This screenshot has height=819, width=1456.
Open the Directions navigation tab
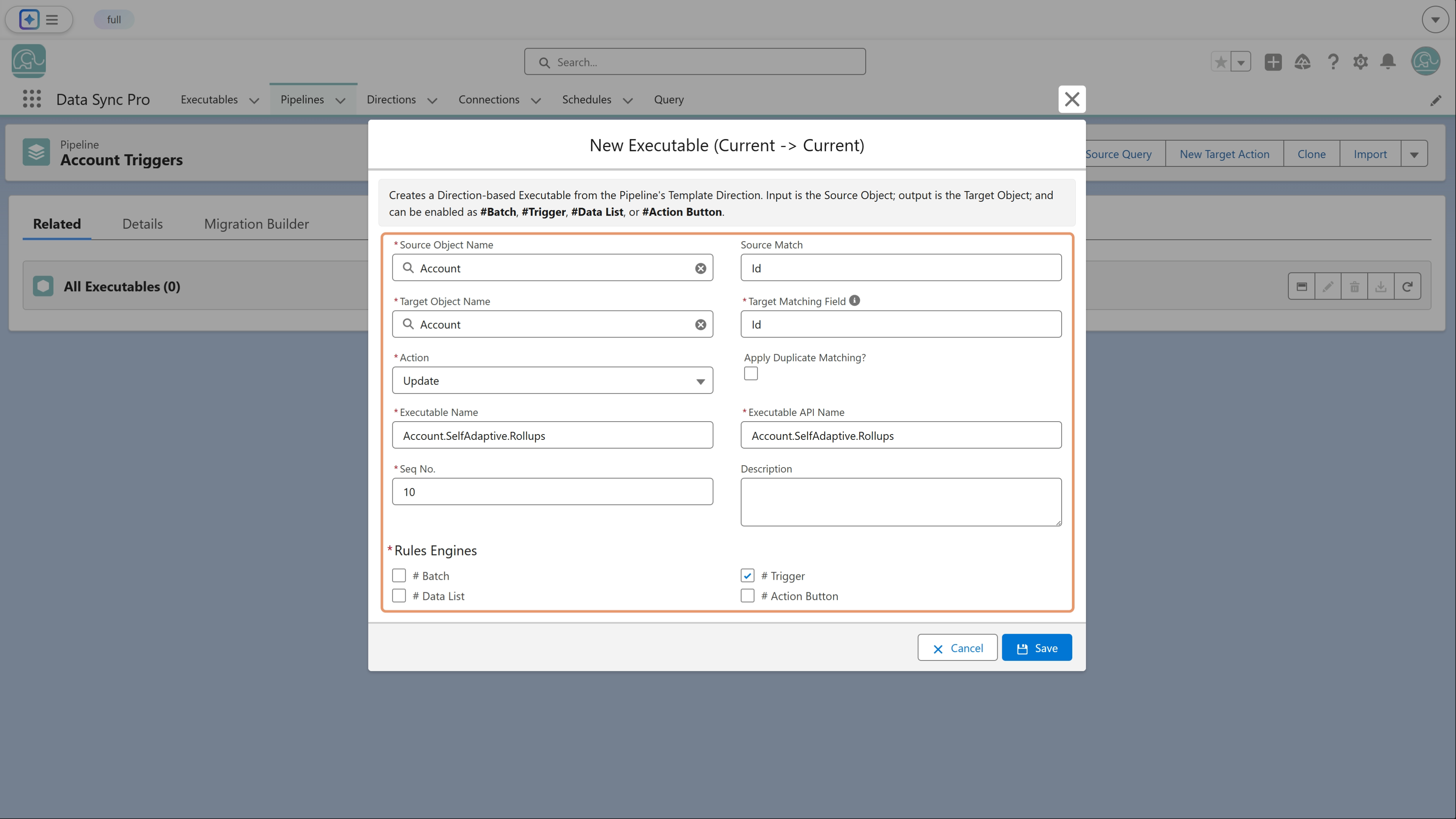pyautogui.click(x=391, y=99)
